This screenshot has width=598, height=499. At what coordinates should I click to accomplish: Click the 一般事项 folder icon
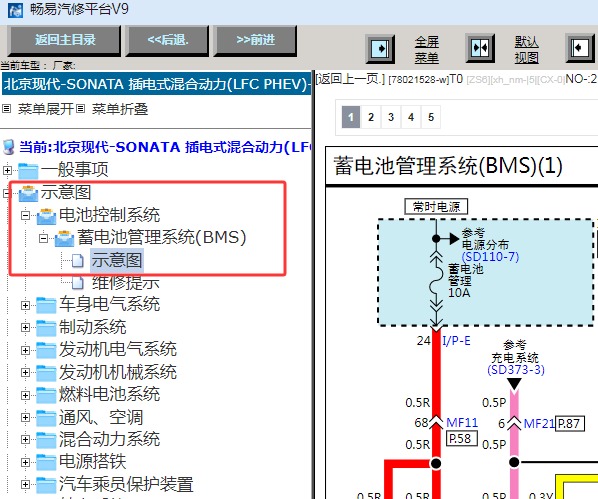(28, 171)
